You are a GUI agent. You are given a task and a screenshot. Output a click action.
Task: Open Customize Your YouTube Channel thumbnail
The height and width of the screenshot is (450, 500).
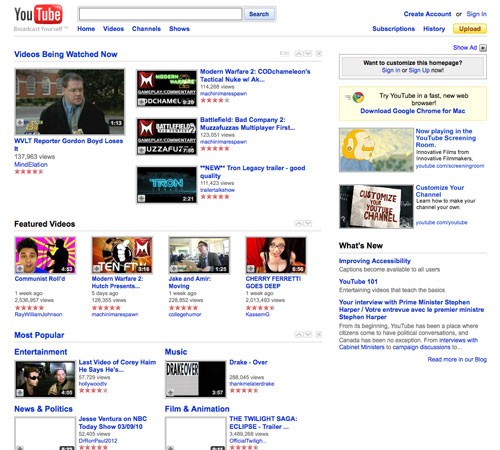(376, 206)
